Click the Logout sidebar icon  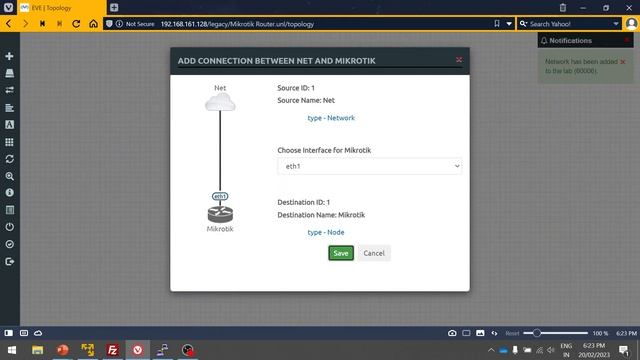point(9,262)
